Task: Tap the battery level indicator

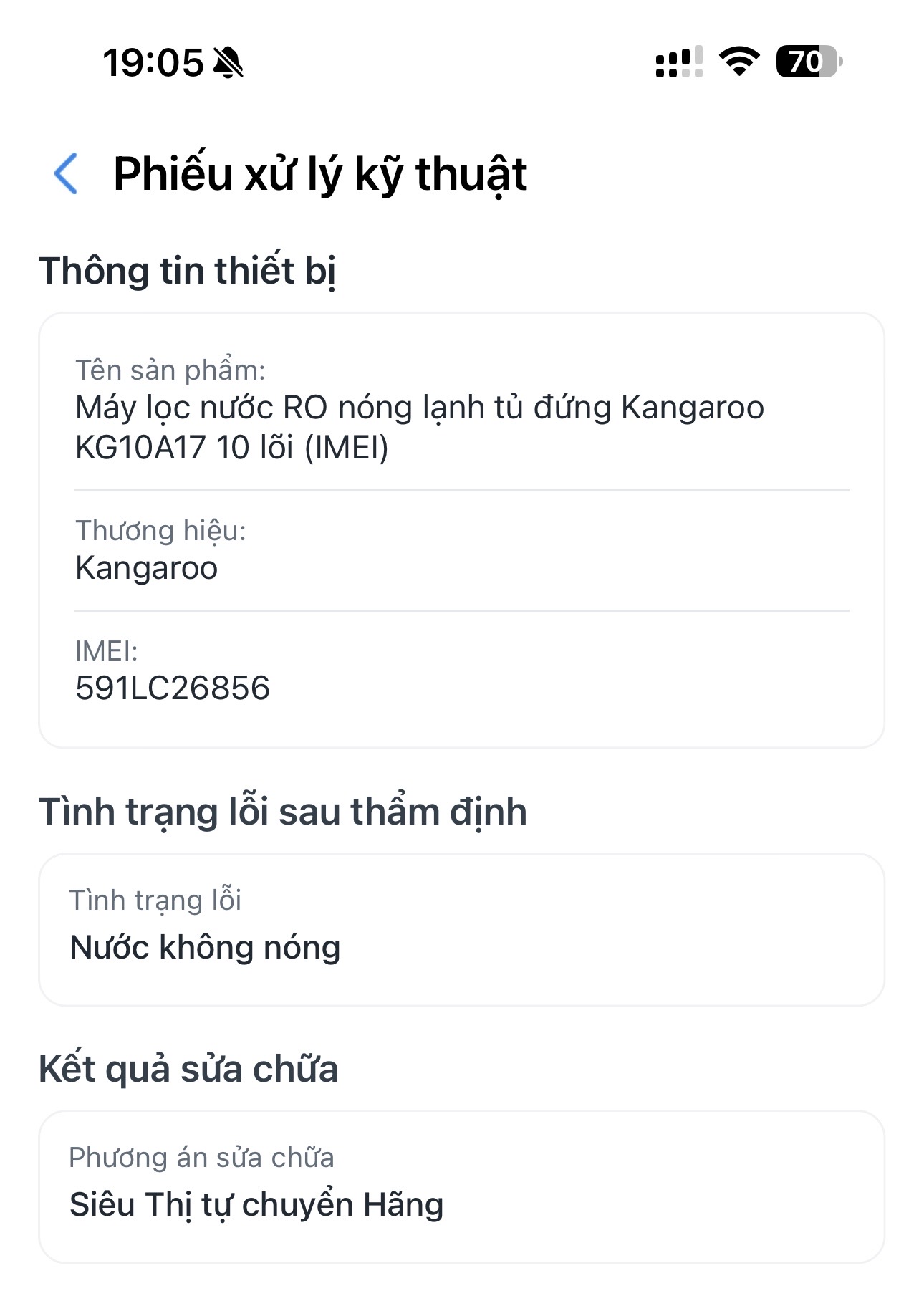Action: click(809, 62)
